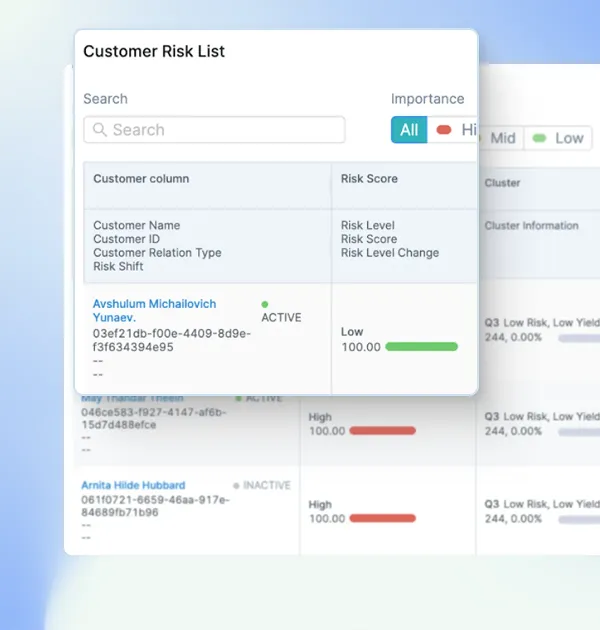Click Risk Level Change subheader text

coord(390,253)
